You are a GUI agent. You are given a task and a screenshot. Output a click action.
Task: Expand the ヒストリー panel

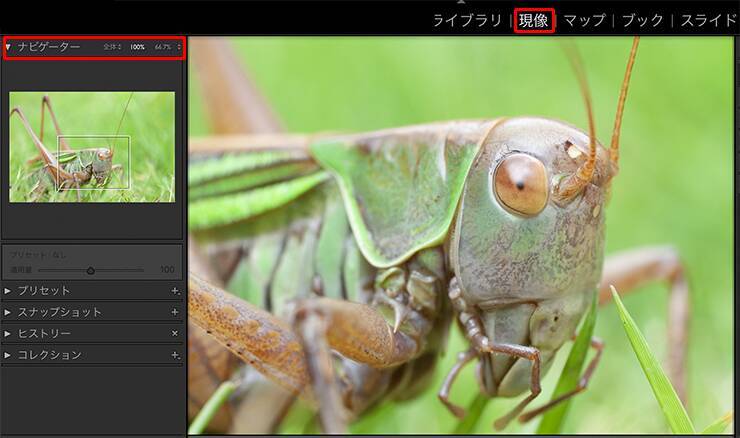pyautogui.click(x=9, y=333)
